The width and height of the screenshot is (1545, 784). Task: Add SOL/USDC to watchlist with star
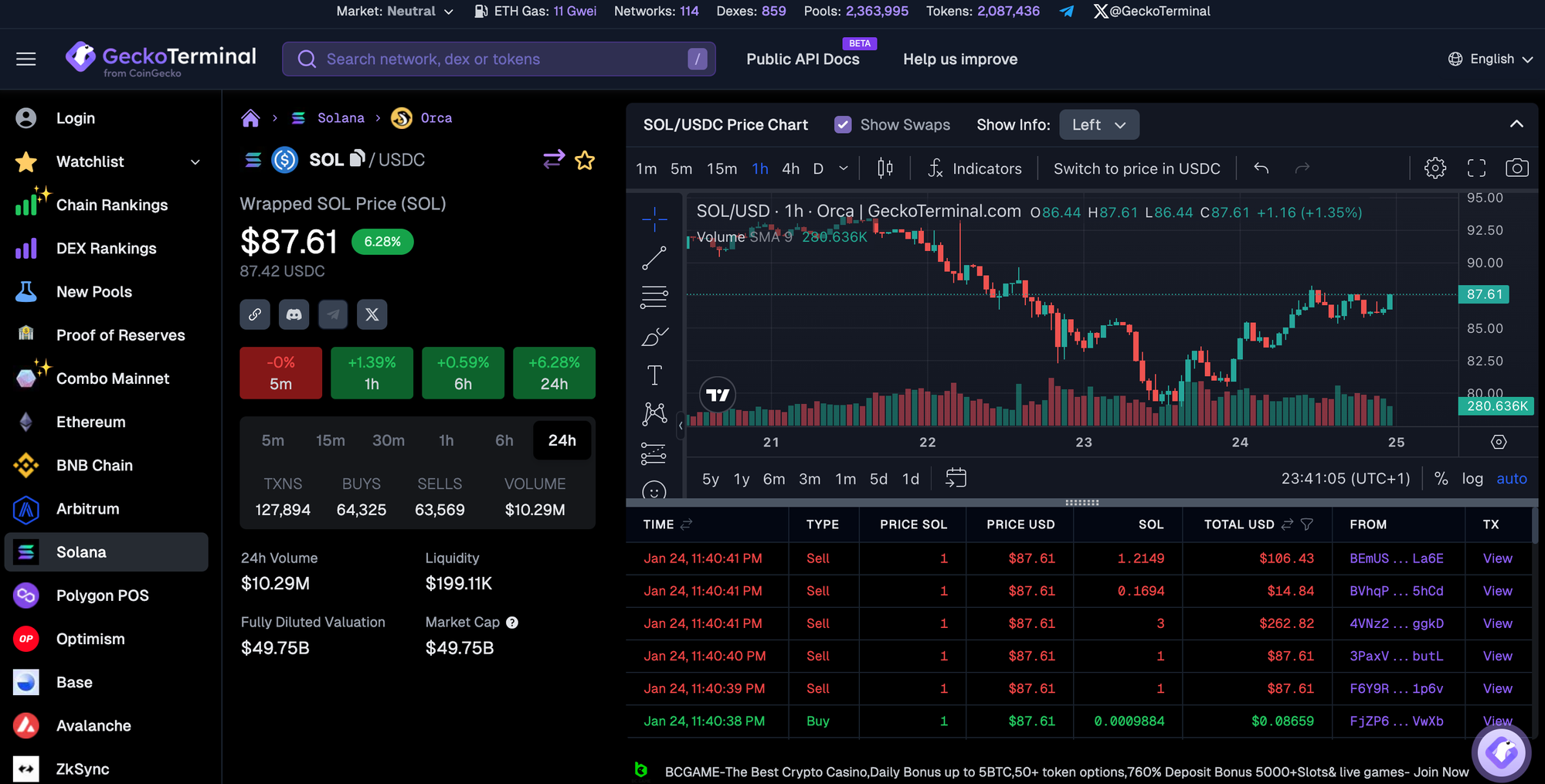pos(585,160)
